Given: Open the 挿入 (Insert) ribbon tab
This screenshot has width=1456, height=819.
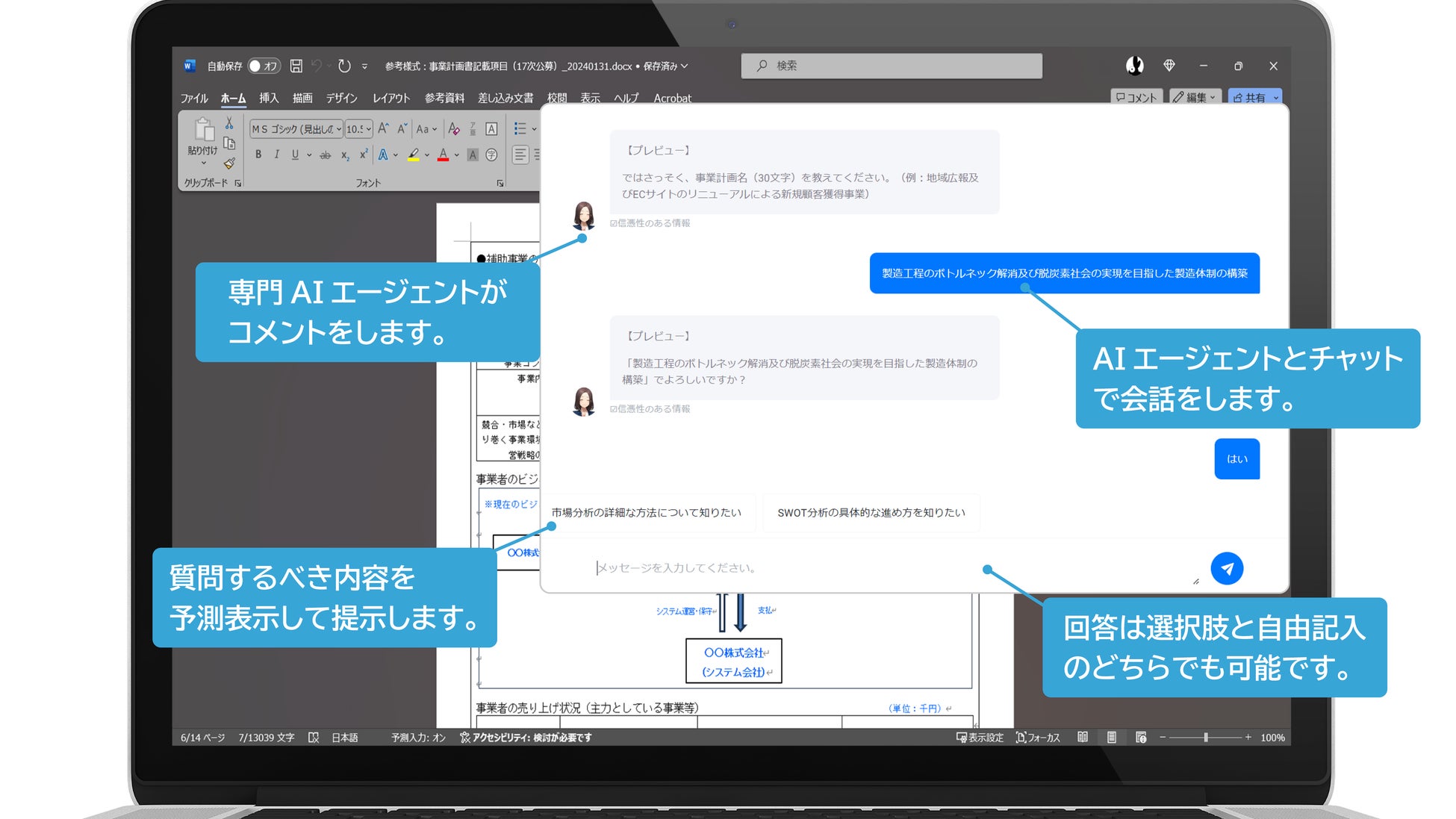Looking at the screenshot, I should point(269,98).
